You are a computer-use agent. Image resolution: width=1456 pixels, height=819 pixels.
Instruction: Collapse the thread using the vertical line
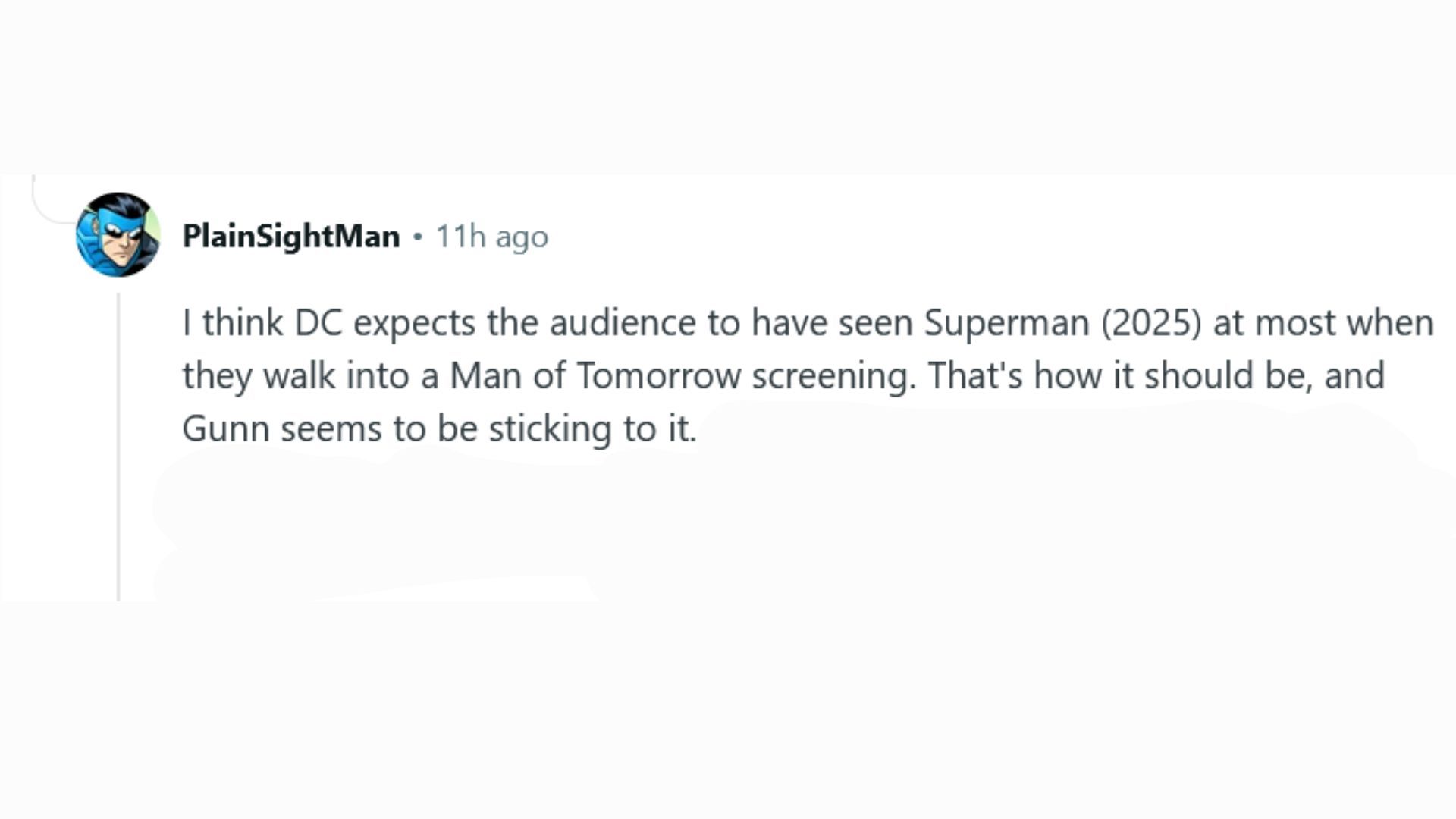point(118,447)
